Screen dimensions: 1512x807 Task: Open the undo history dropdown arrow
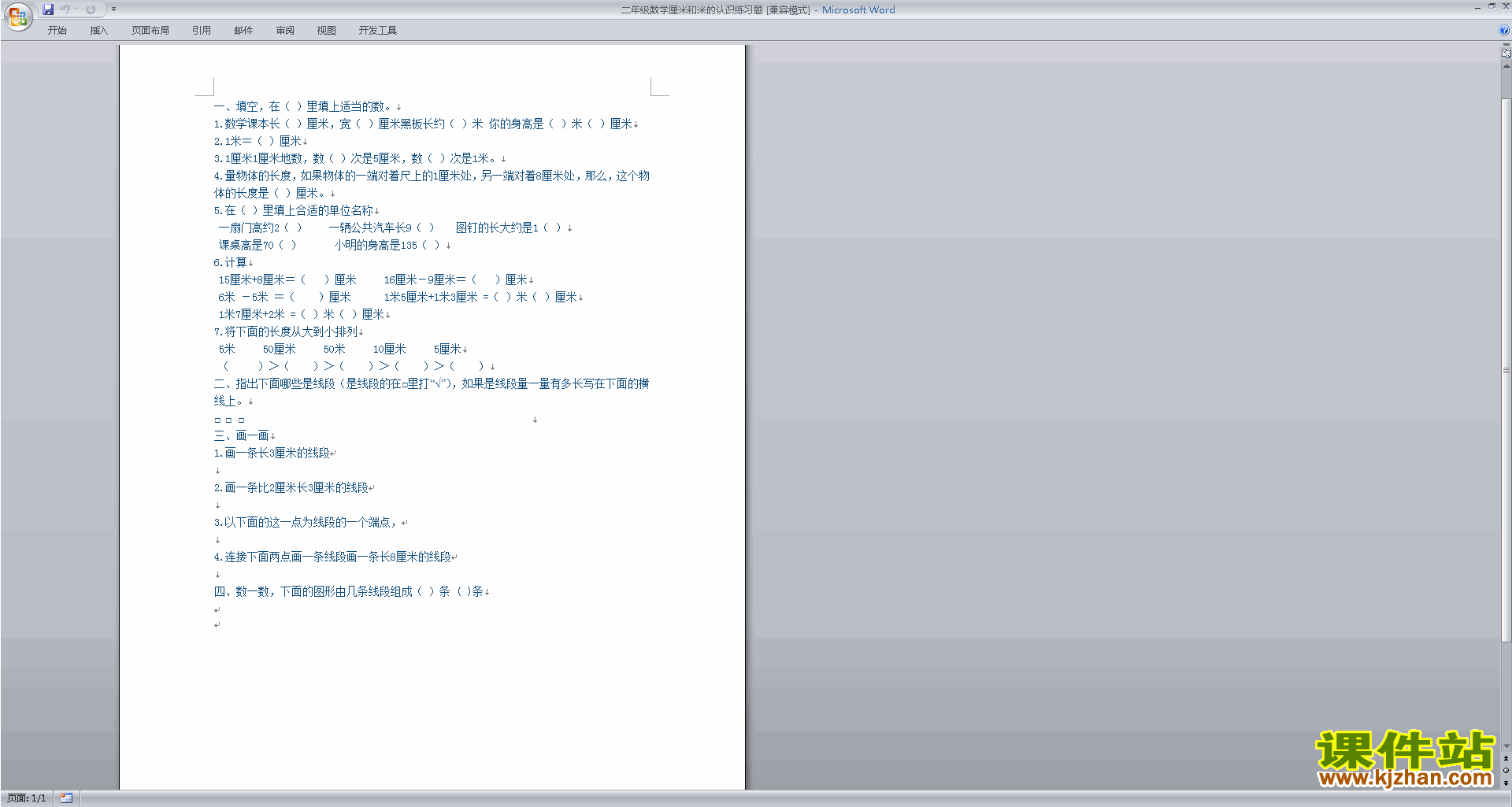76,9
